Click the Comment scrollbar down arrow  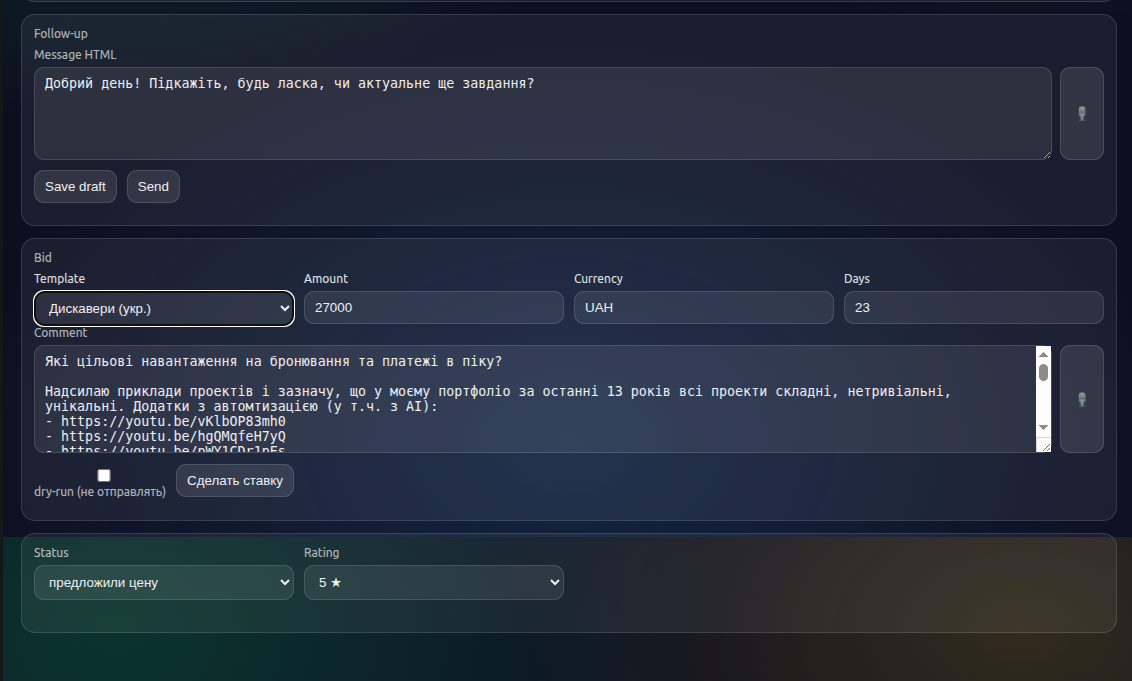[x=1043, y=427]
